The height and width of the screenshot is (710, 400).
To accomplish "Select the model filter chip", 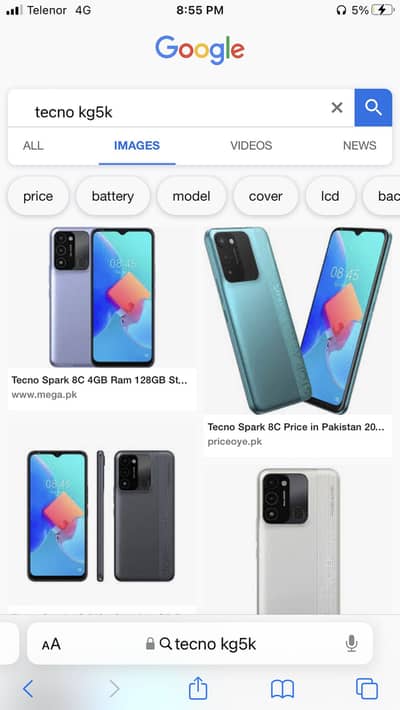I will (191, 196).
